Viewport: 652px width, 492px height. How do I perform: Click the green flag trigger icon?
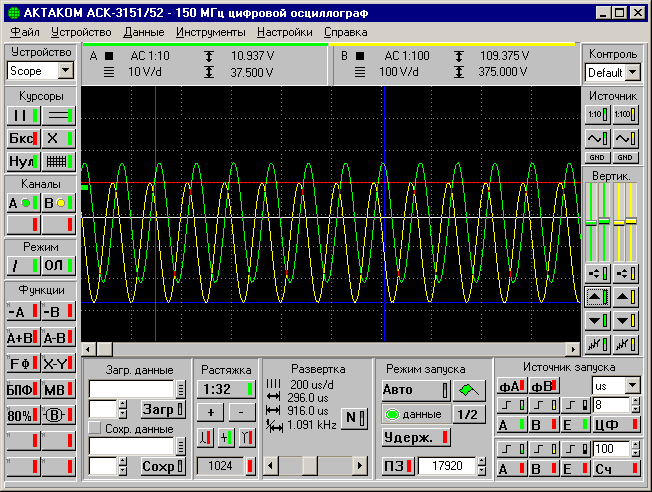(469, 390)
